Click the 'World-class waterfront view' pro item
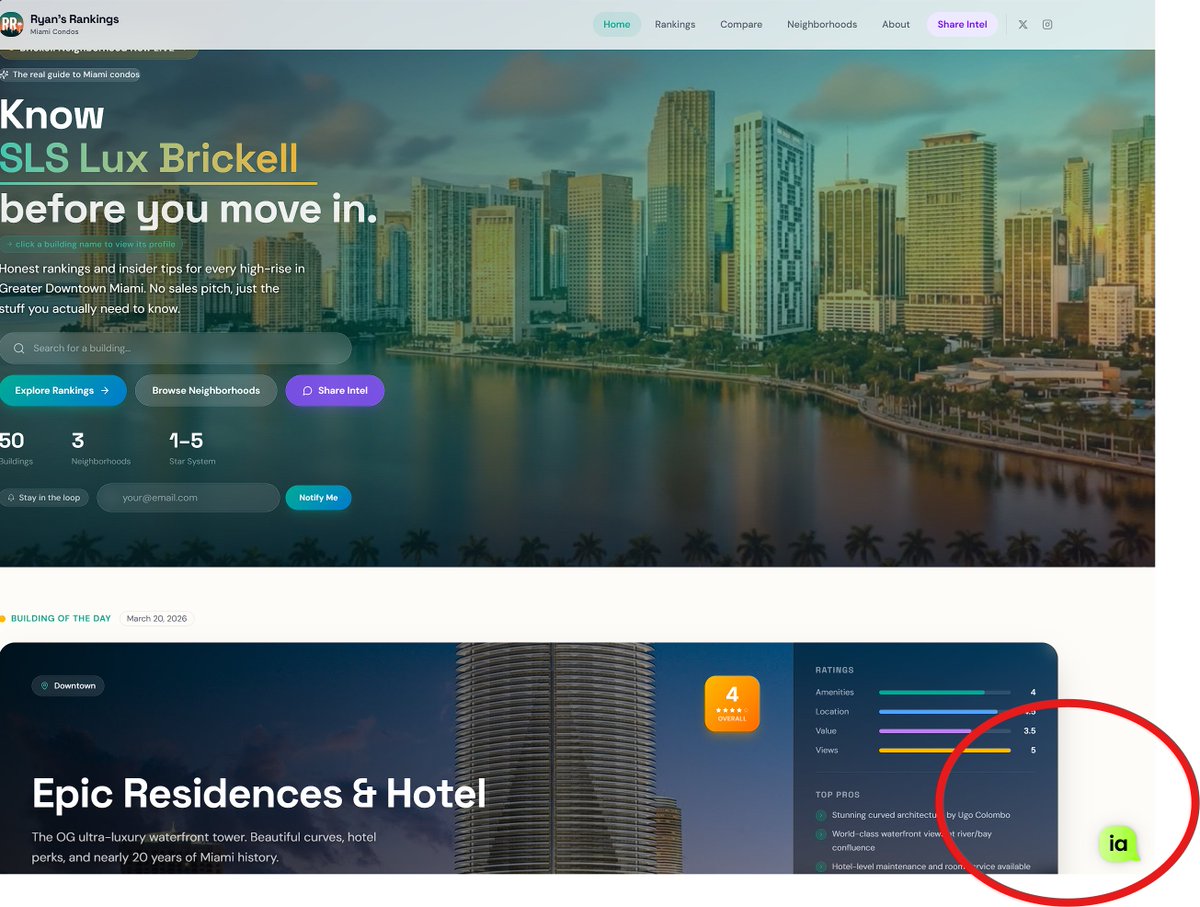 click(x=911, y=840)
